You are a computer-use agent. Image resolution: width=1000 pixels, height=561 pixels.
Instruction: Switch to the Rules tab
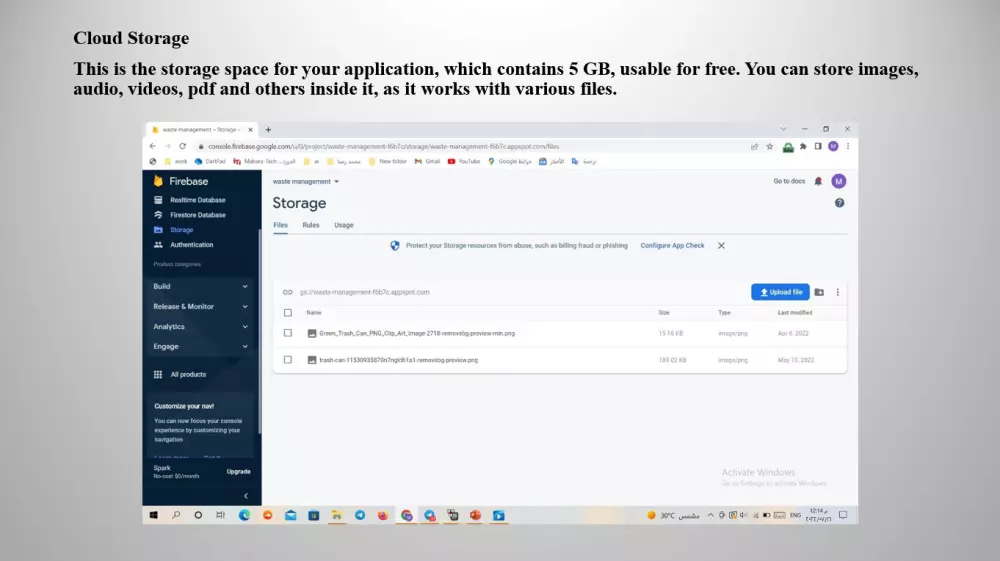pos(311,225)
